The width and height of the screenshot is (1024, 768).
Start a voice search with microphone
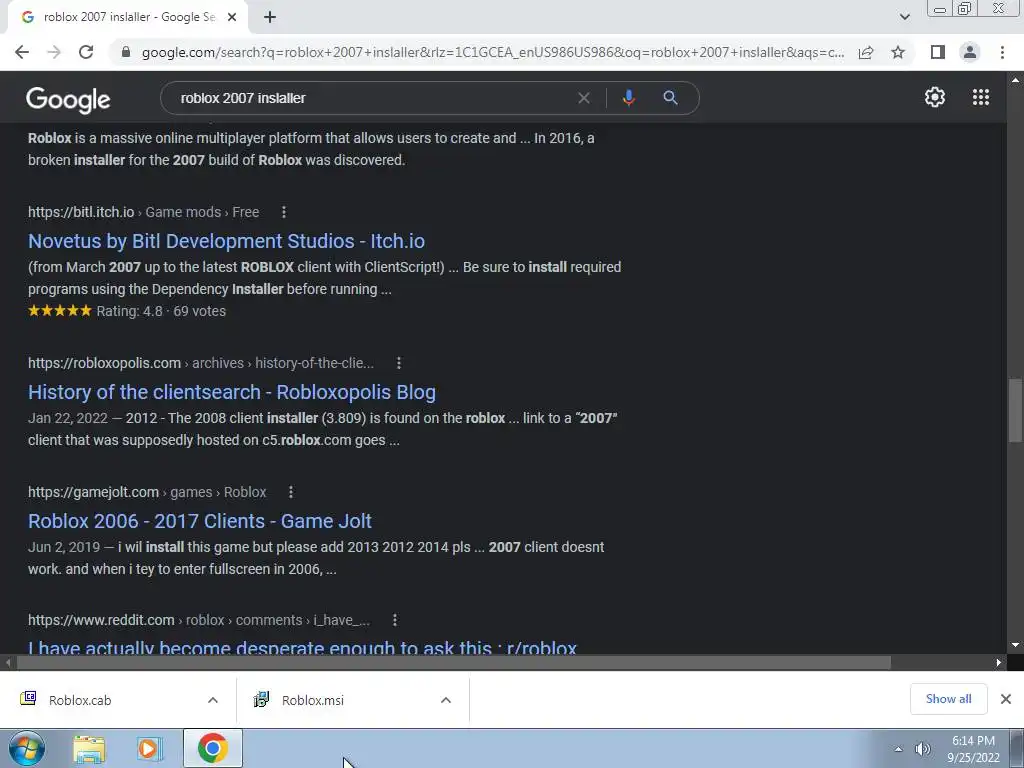coord(628,98)
